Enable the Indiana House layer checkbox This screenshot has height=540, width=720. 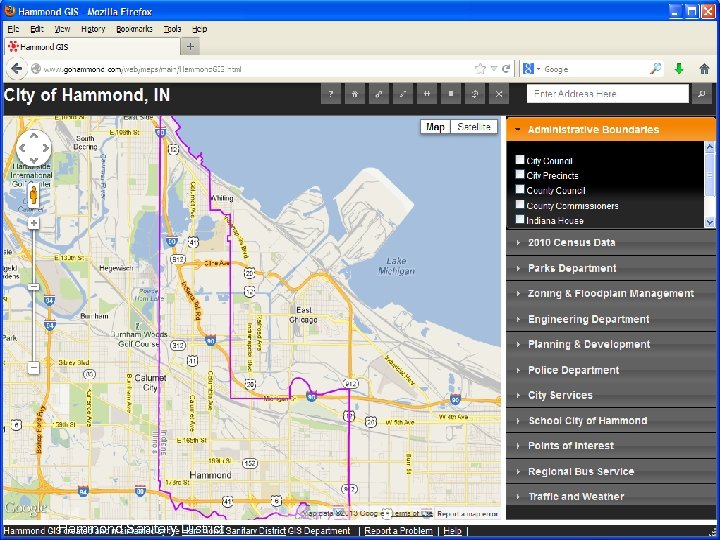pyautogui.click(x=520, y=219)
